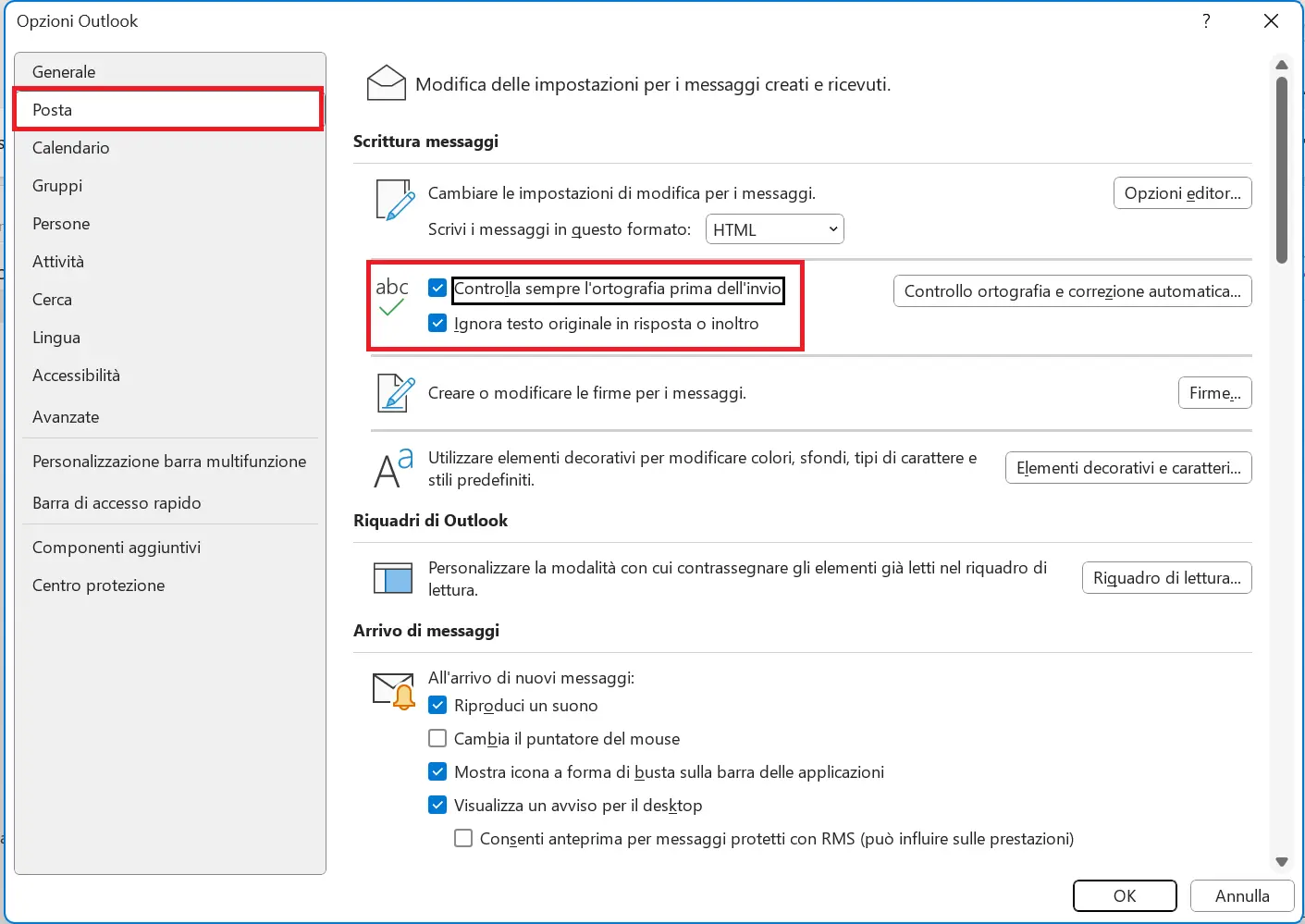Click the Riquadri di Outlook section heading
1305x924 pixels.
[x=430, y=520]
